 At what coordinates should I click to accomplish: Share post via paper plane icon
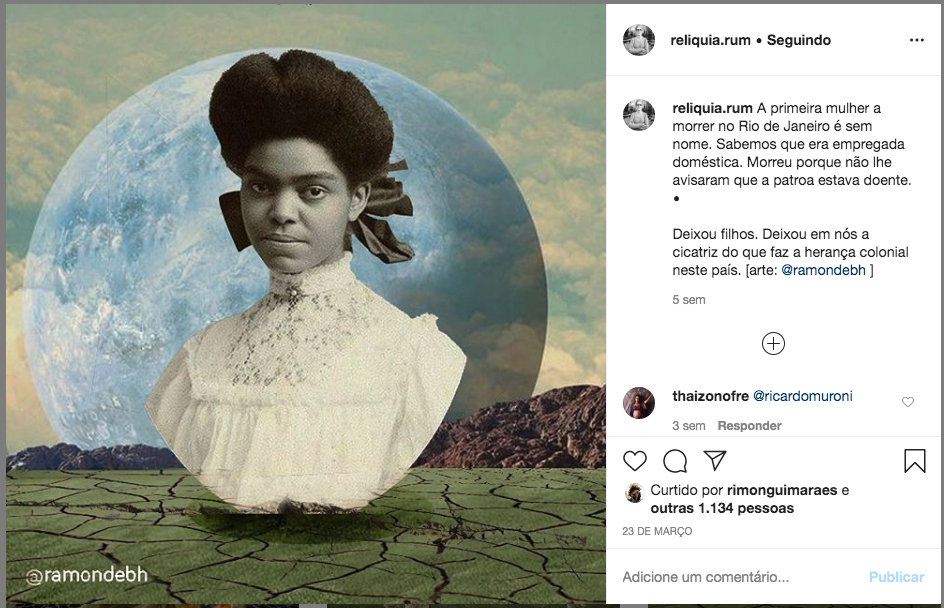tap(715, 461)
